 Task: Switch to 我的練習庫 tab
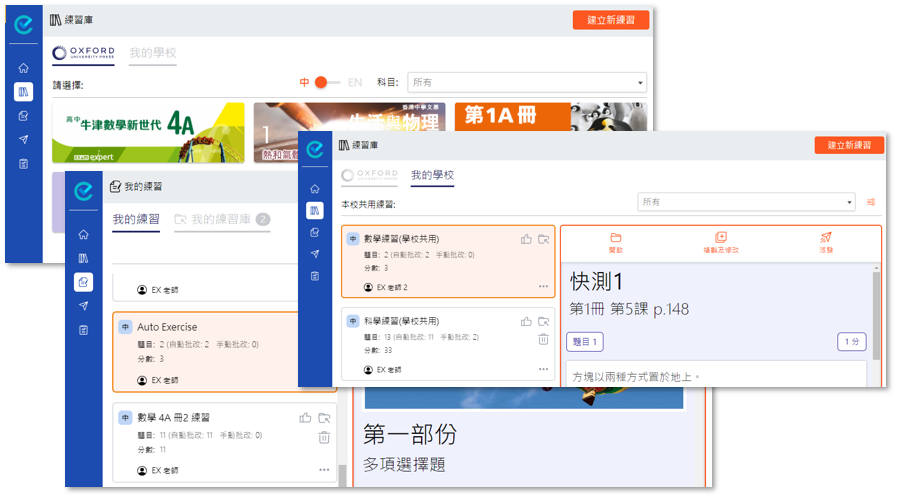[x=221, y=219]
